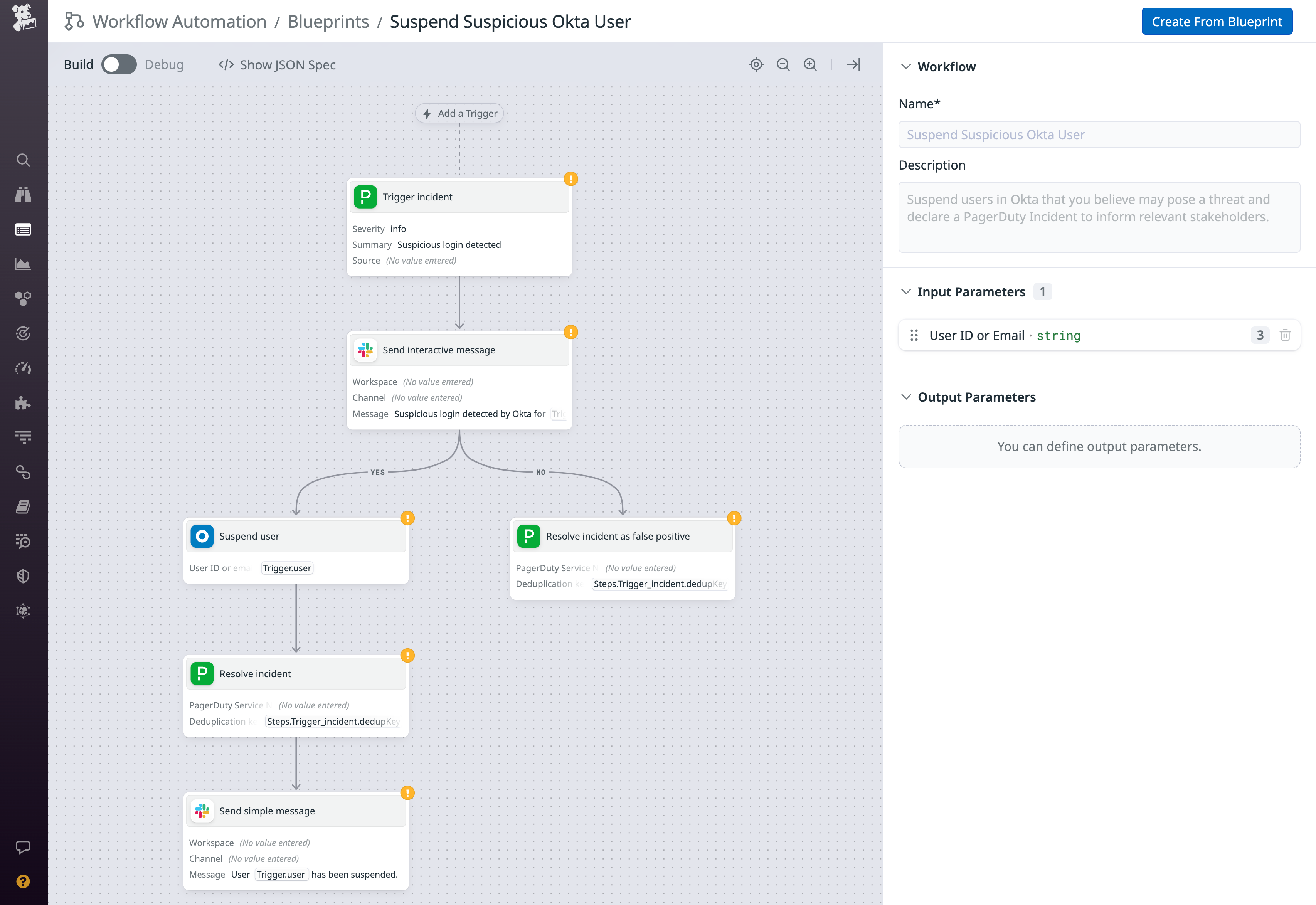The width and height of the screenshot is (1316, 905).
Task: Collapse the Input Parameters section
Action: click(x=906, y=291)
